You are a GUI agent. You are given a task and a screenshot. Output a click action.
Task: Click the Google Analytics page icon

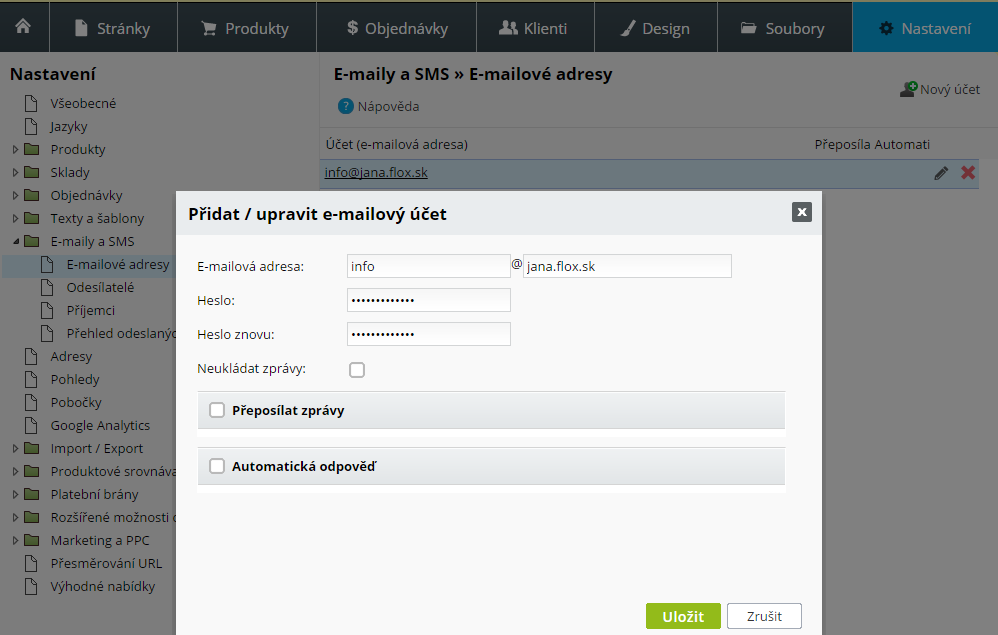[x=31, y=425]
